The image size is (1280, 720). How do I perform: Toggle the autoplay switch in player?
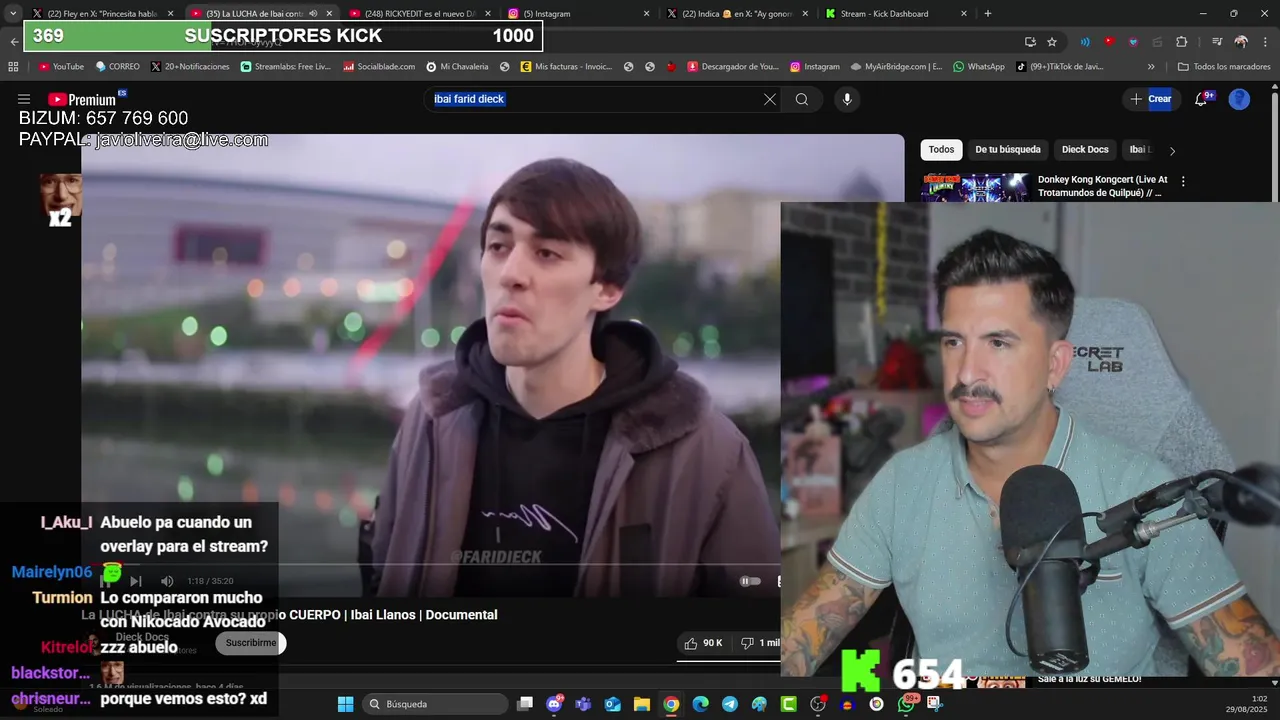coord(750,581)
